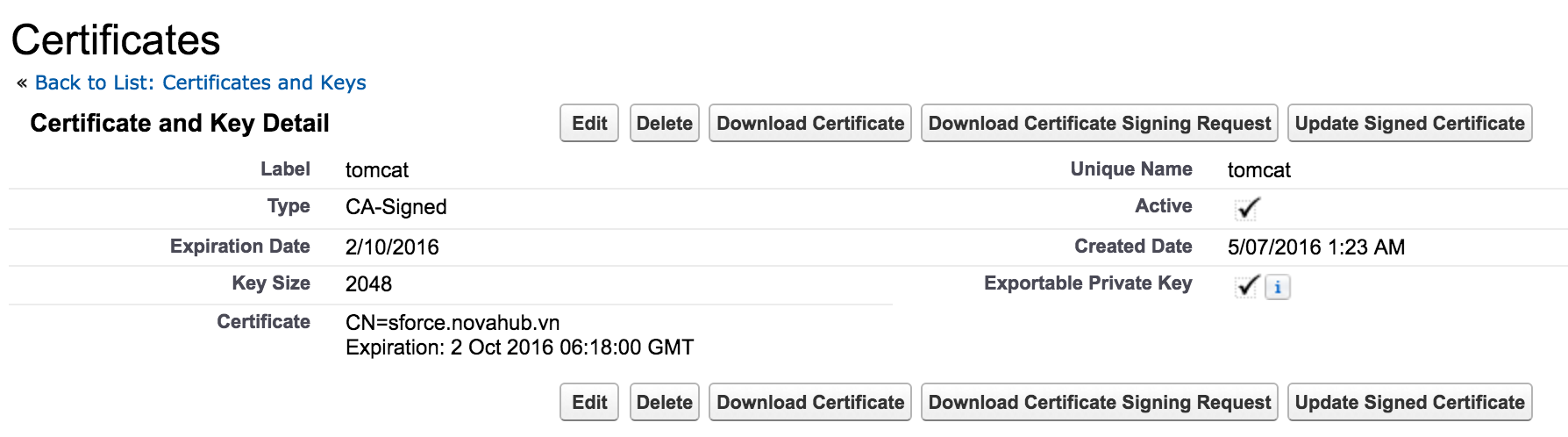The height and width of the screenshot is (437, 1568).
Task: Click the info icon beside Exportable Private Key
Action: [x=1278, y=287]
